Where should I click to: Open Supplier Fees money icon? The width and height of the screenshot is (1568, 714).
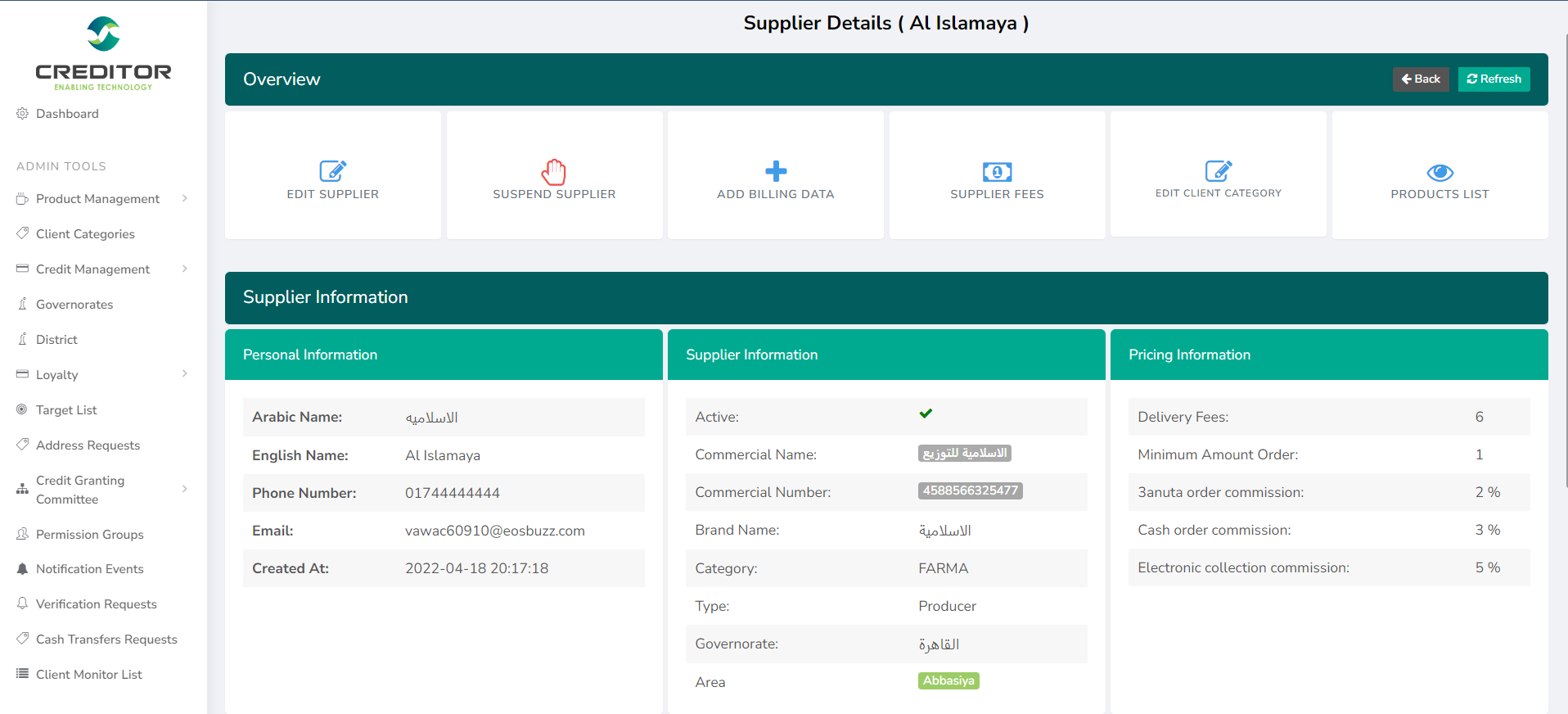pyautogui.click(x=997, y=171)
